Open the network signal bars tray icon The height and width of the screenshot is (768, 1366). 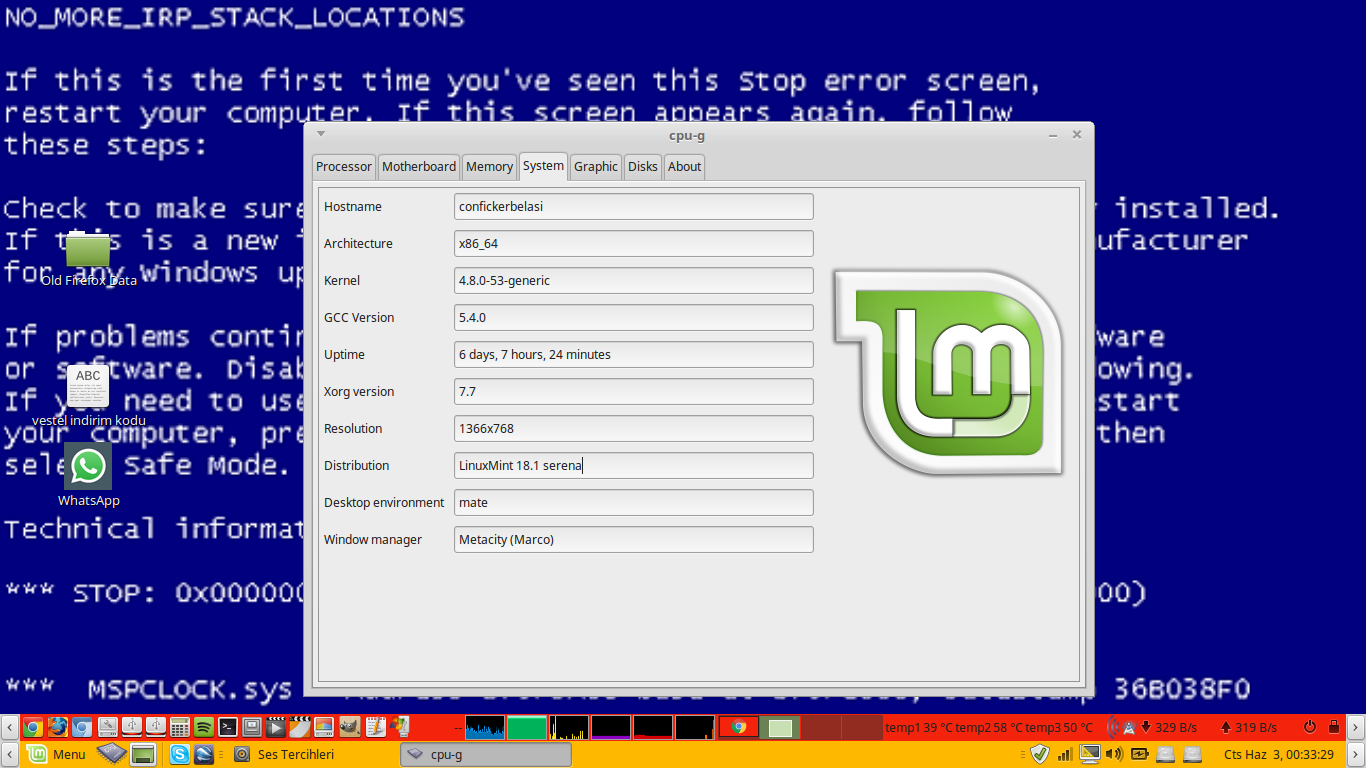[x=1065, y=754]
